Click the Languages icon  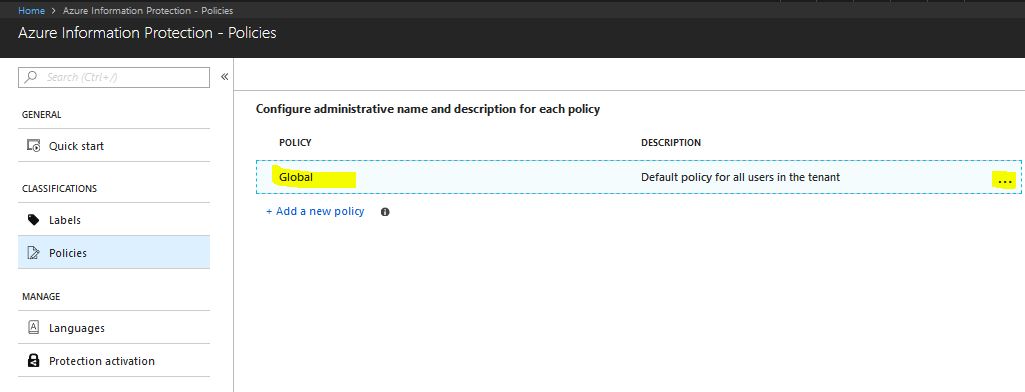33,328
